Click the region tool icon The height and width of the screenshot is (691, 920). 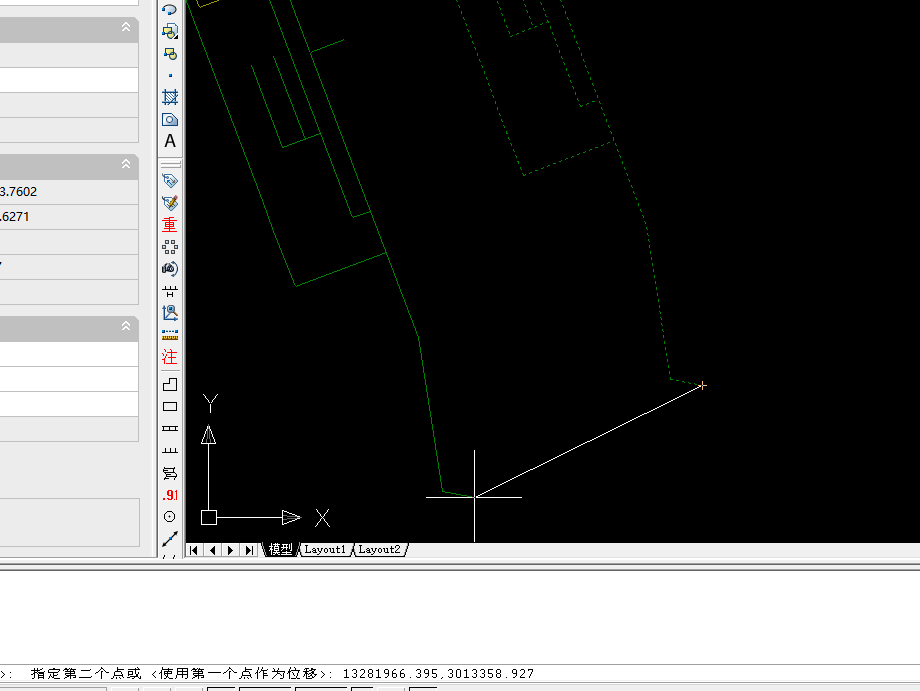pos(170,120)
